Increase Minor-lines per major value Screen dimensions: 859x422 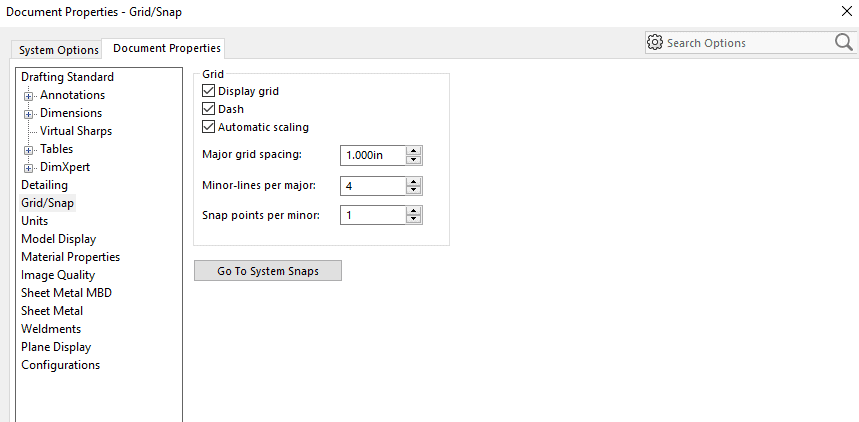[x=414, y=181]
